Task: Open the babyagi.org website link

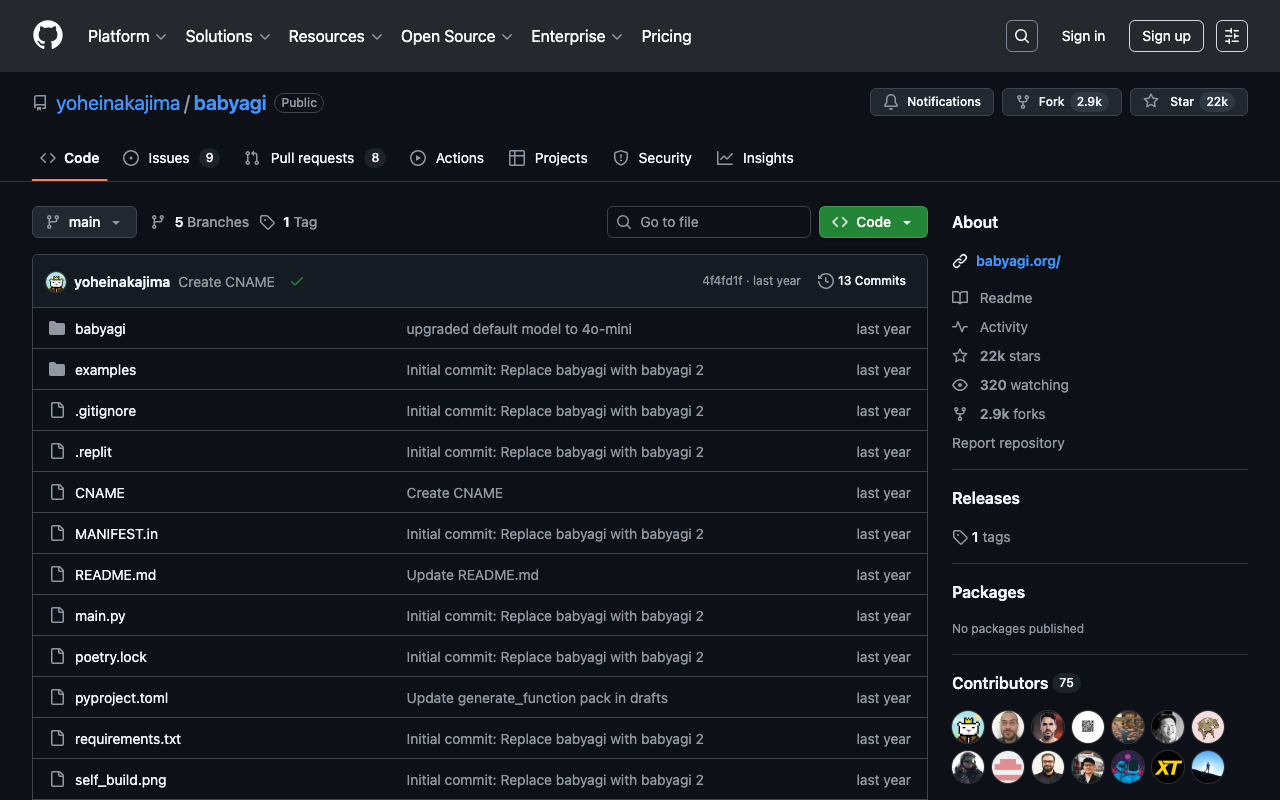Action: [1018, 261]
